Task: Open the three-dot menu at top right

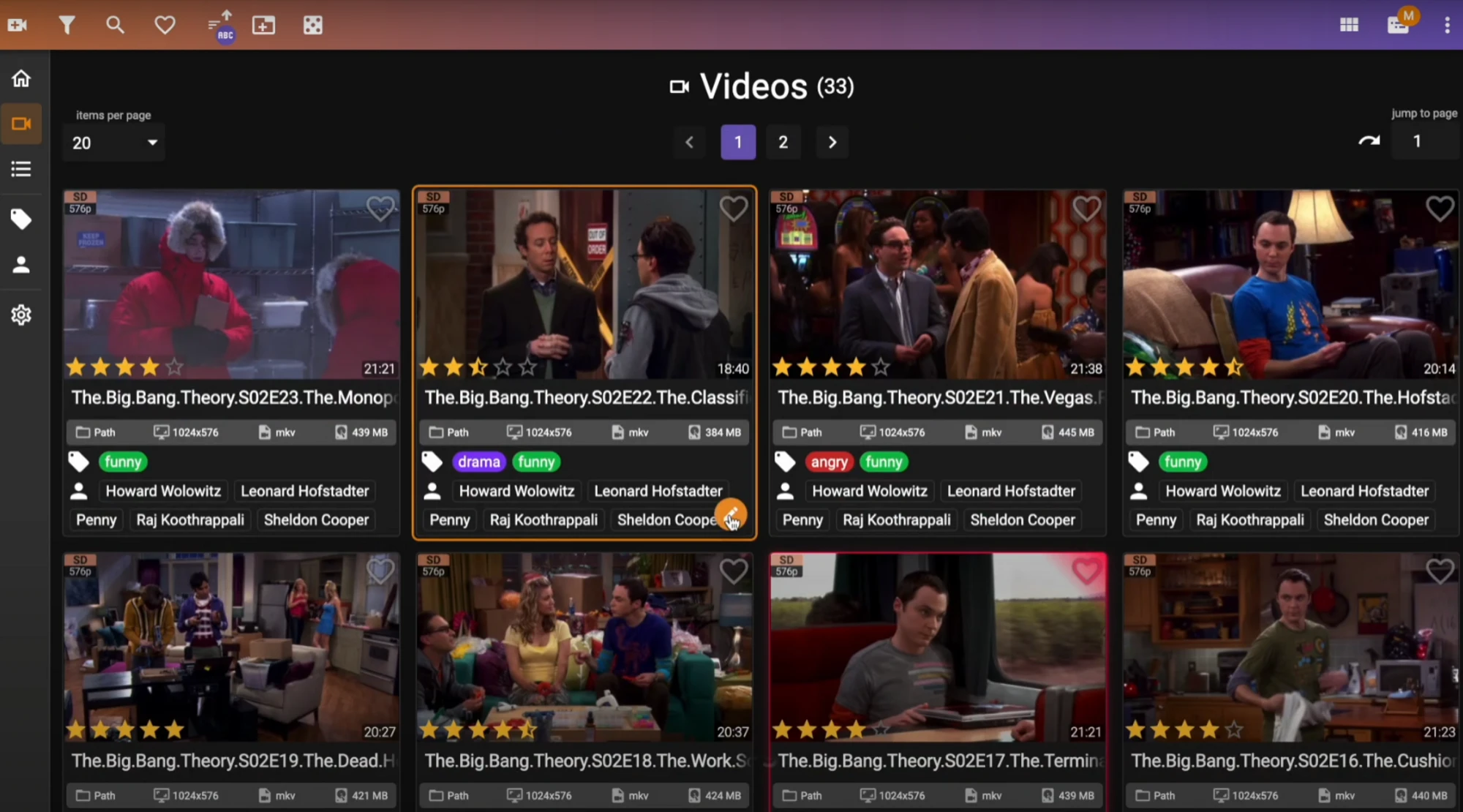Action: (x=1447, y=26)
